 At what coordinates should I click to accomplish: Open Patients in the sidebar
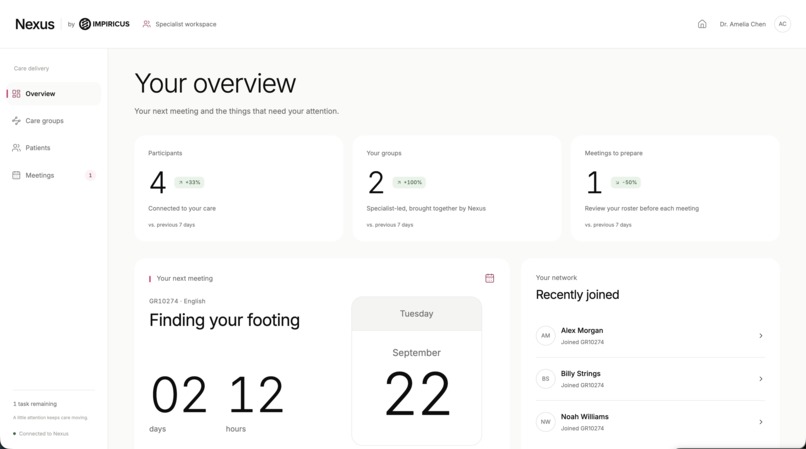tap(53, 148)
